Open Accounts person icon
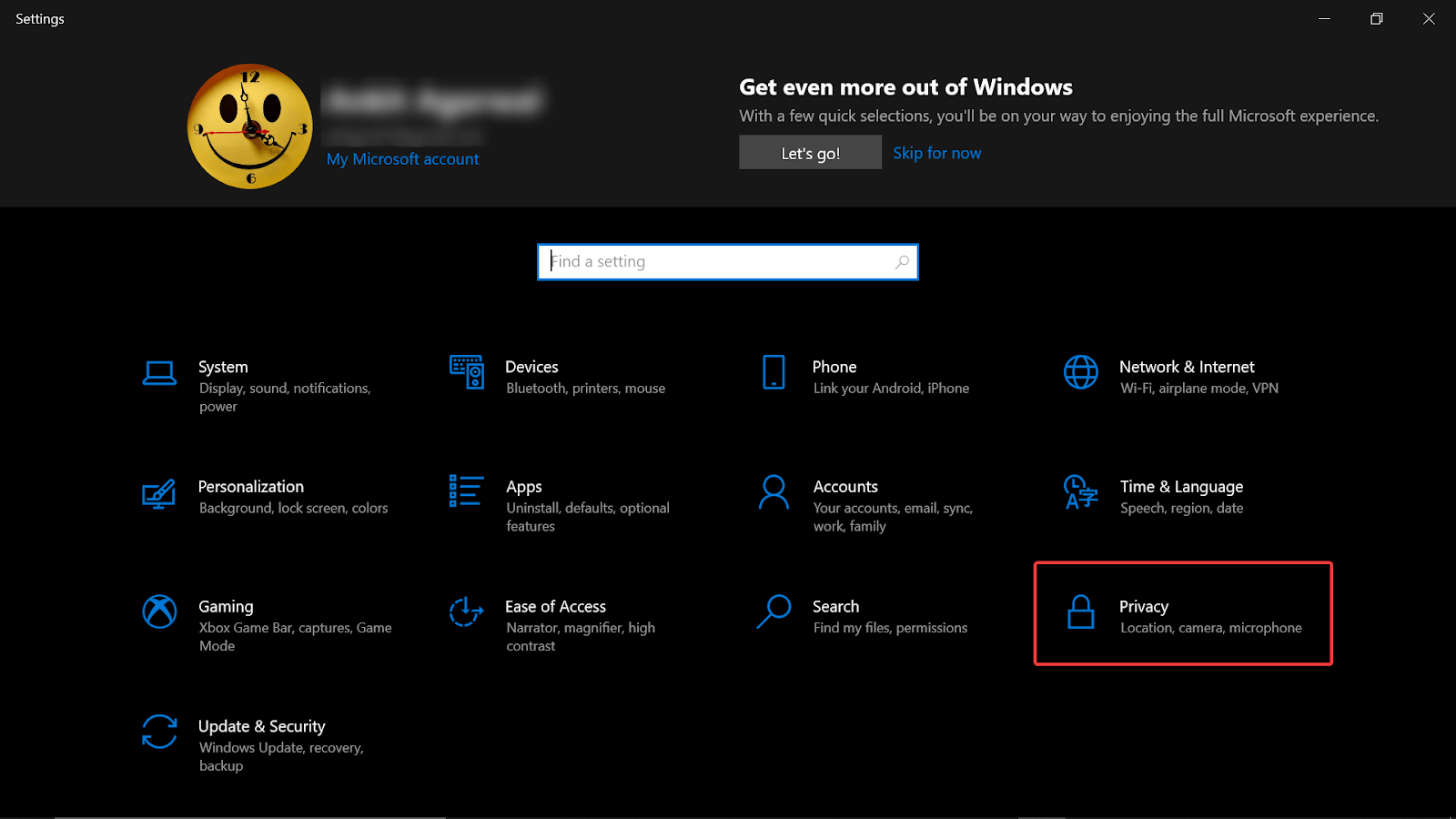This screenshot has height=819, width=1456. click(773, 492)
